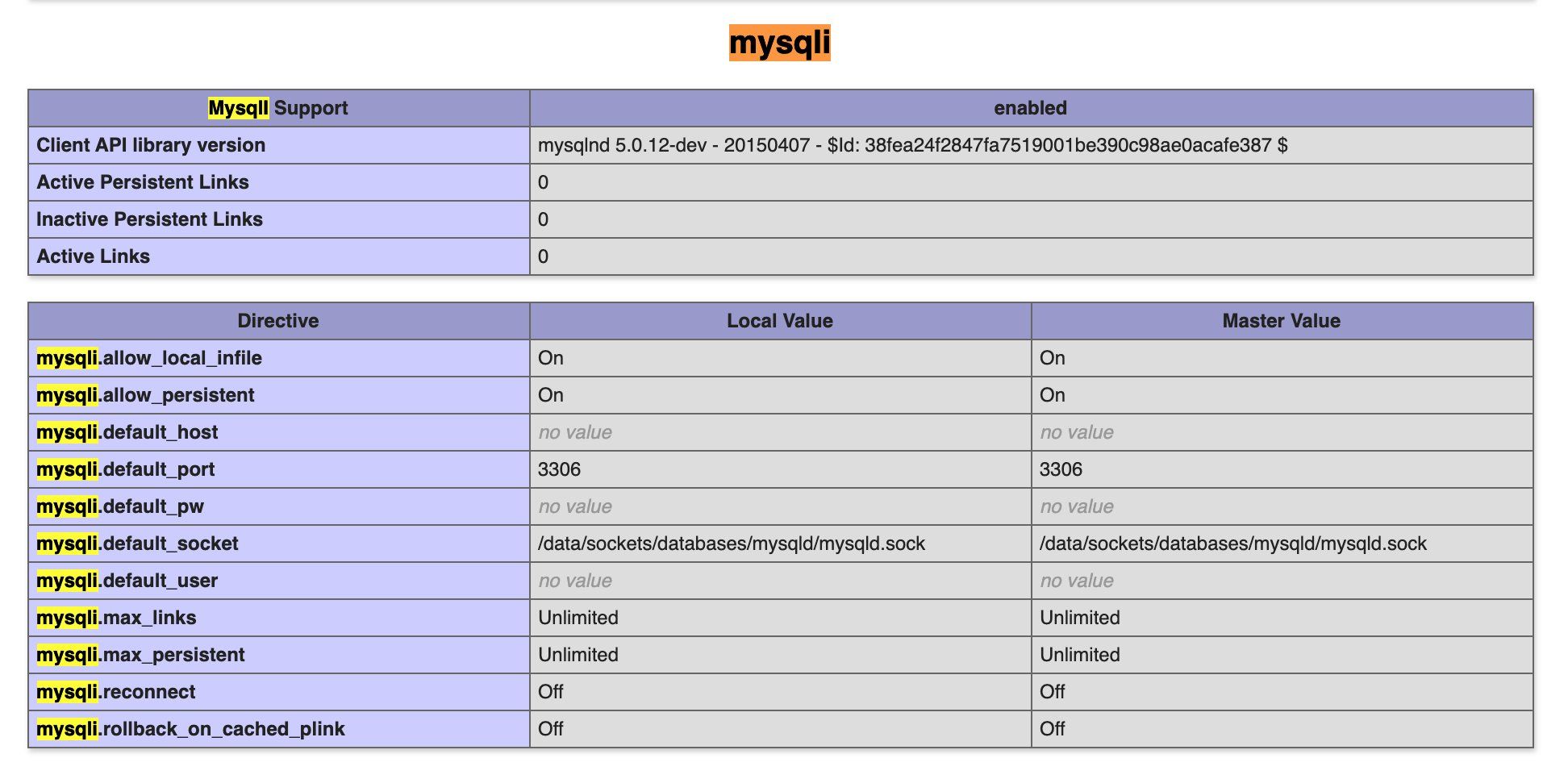The width and height of the screenshot is (1568, 779).
Task: Click local Unlimited for max_persistent
Action: pyautogui.click(x=578, y=655)
